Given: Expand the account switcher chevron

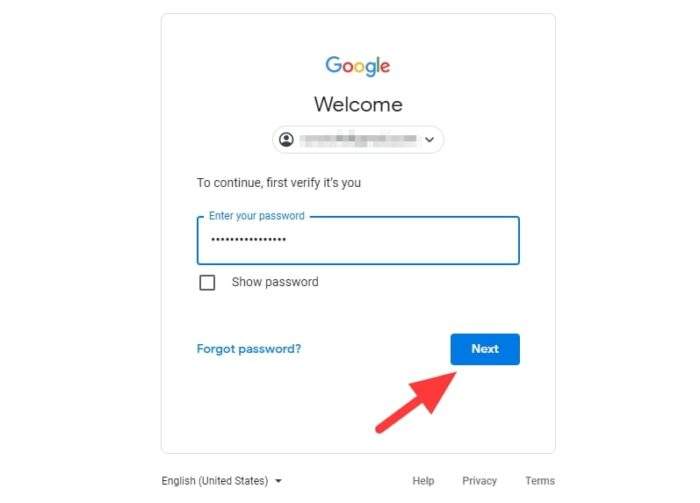Looking at the screenshot, I should pyautogui.click(x=429, y=140).
